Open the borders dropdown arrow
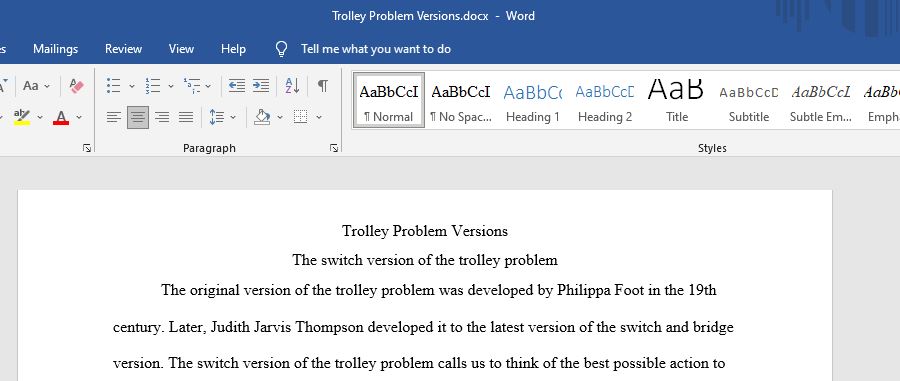 point(319,118)
